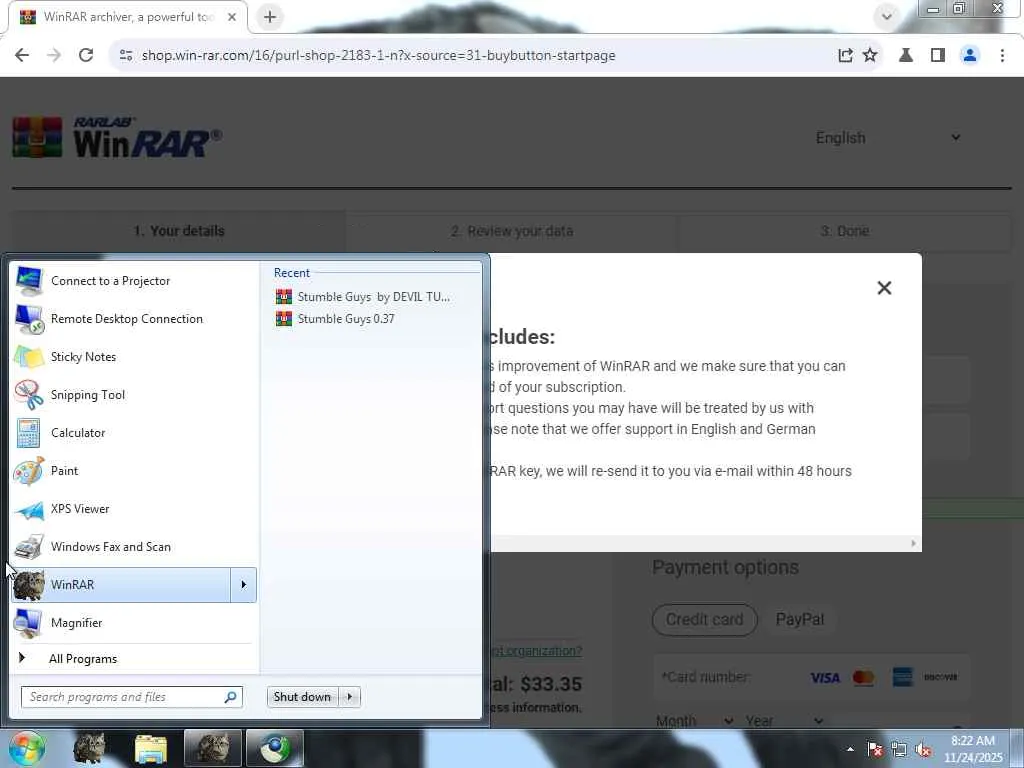Launch Windows Fax and Scan
The height and width of the screenshot is (768, 1024).
134,547
